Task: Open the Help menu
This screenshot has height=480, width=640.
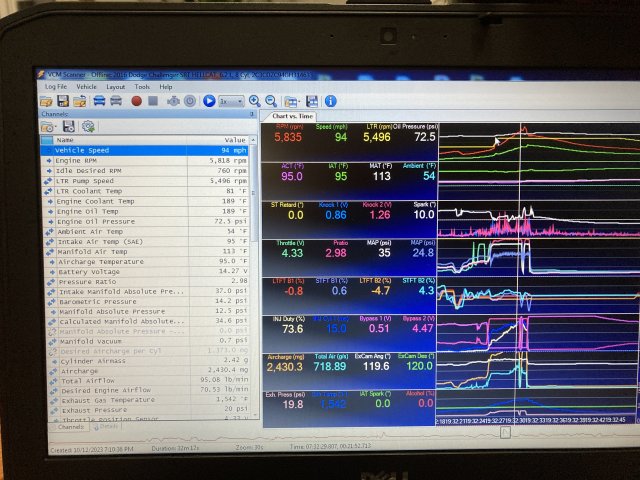Action: pos(166,87)
